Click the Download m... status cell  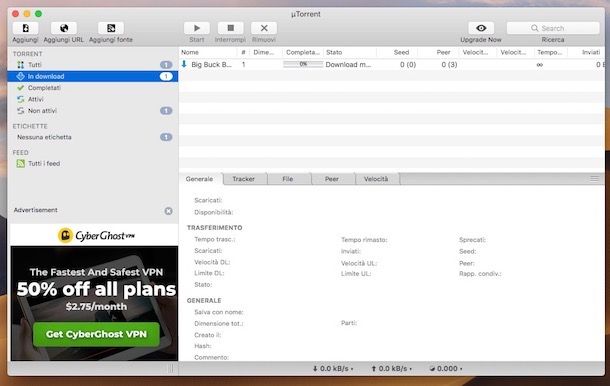point(349,65)
